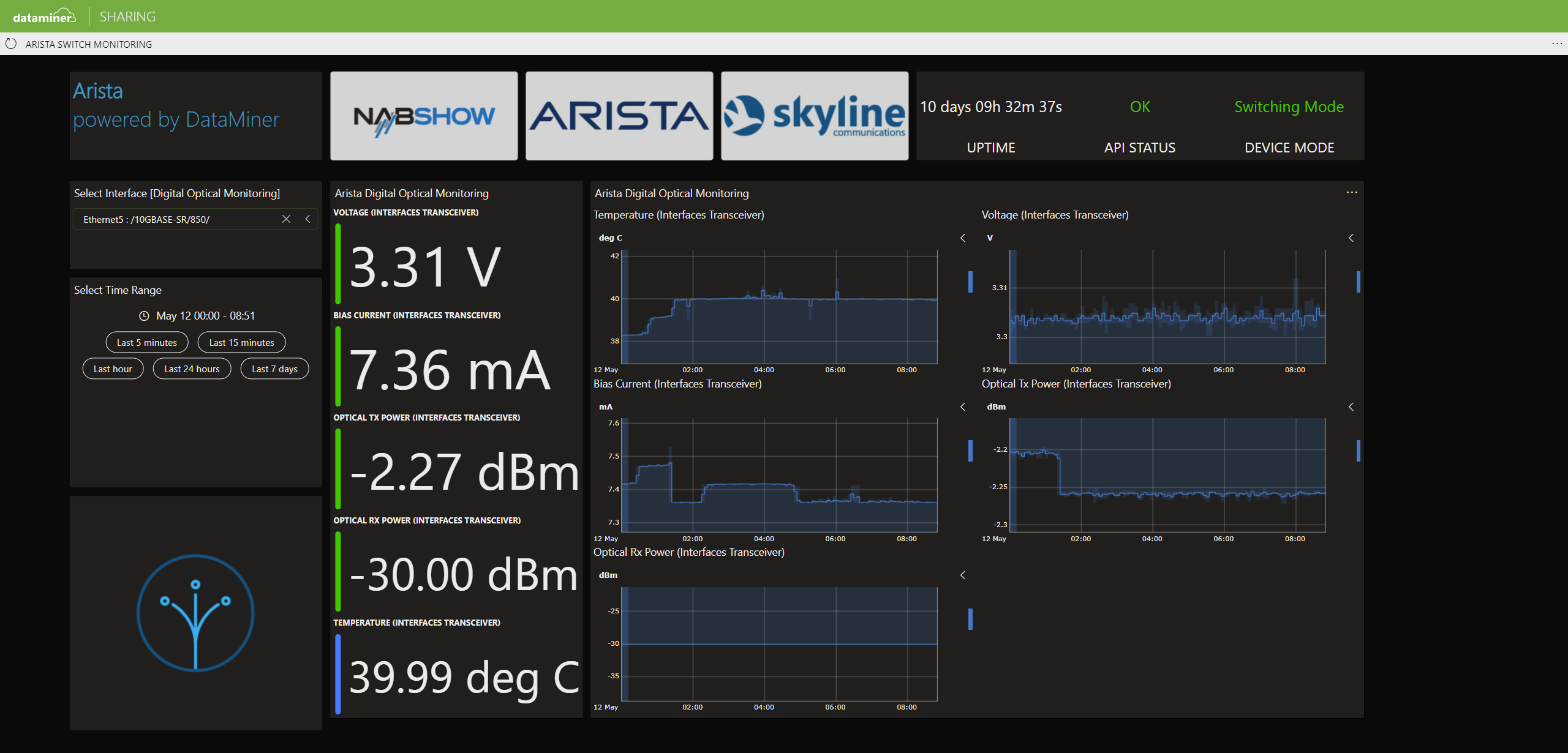This screenshot has height=753, width=1568.
Task: Collapse legend arrow on Optical Rx Power chart
Action: pos(963,575)
